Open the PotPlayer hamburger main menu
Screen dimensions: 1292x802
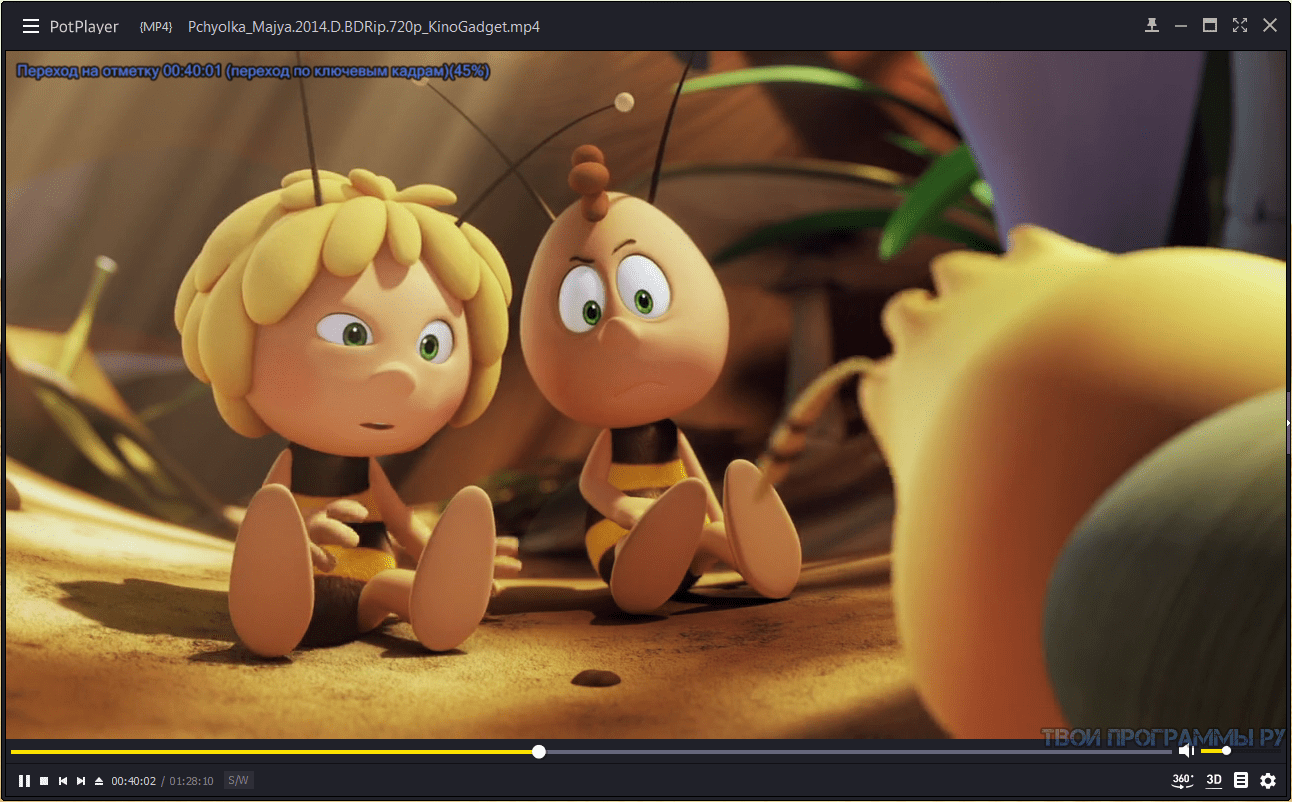click(31, 27)
